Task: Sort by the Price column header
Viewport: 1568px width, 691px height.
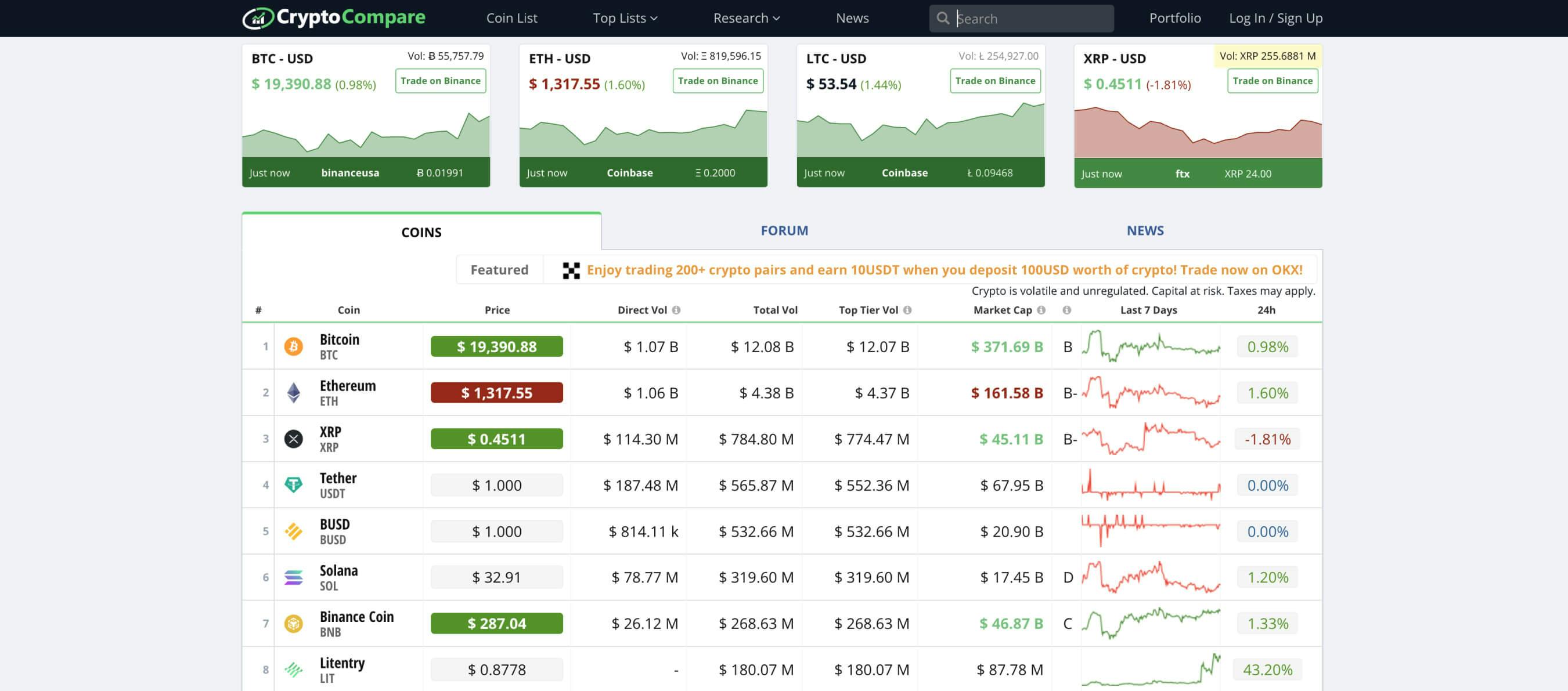Action: pos(497,310)
